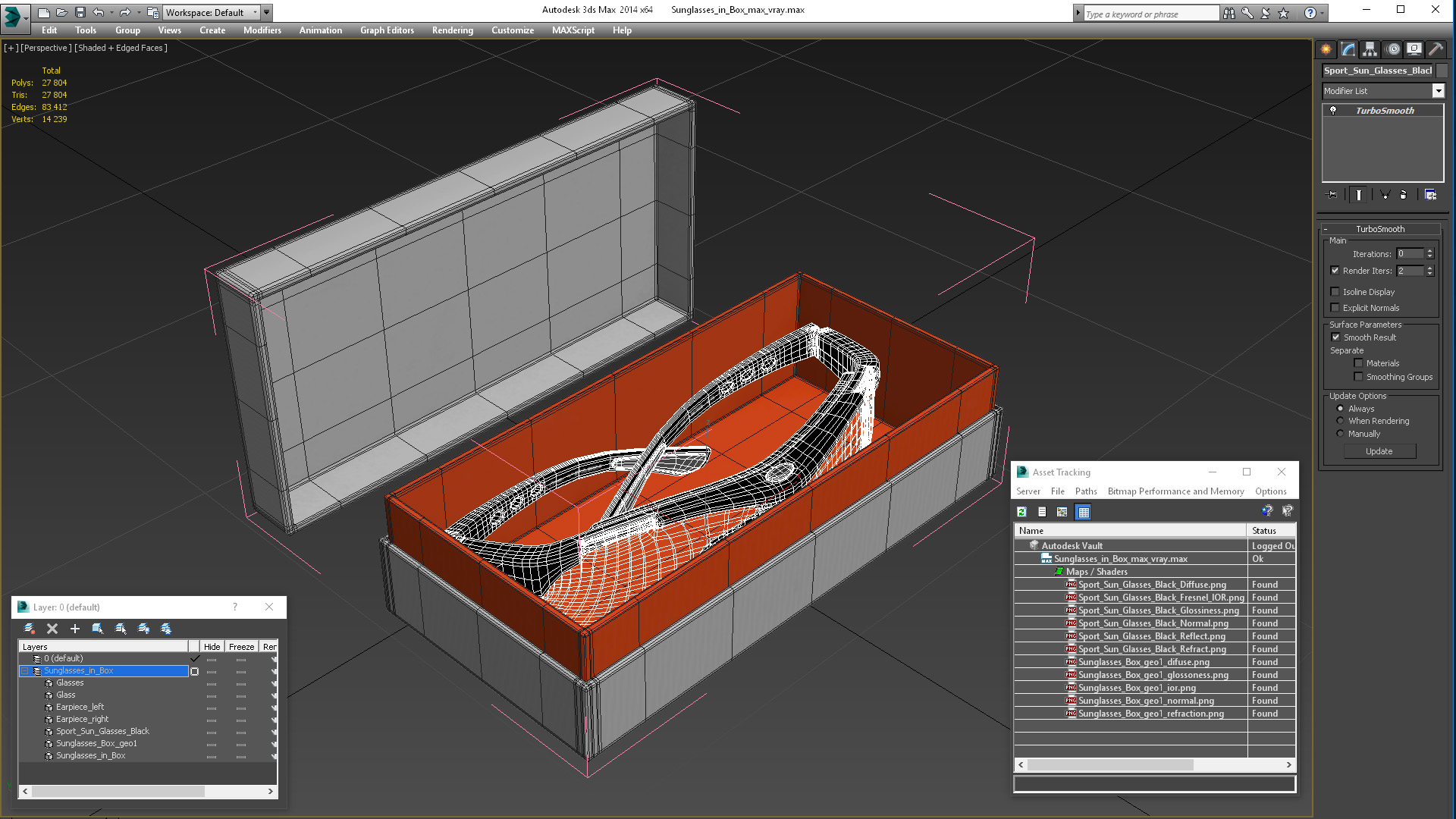This screenshot has width=1456, height=819.
Task: Switch Asset Tracking to Table View icon
Action: point(1083,512)
